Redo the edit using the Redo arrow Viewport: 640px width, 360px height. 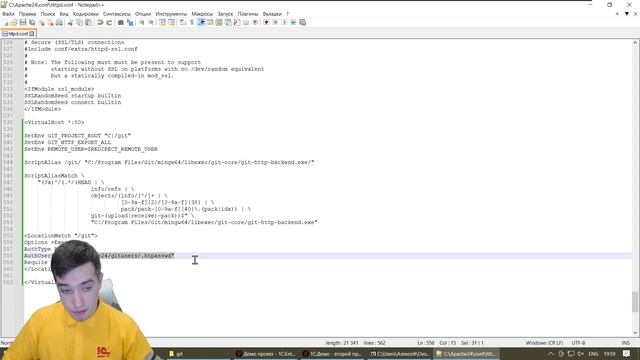(109, 22)
